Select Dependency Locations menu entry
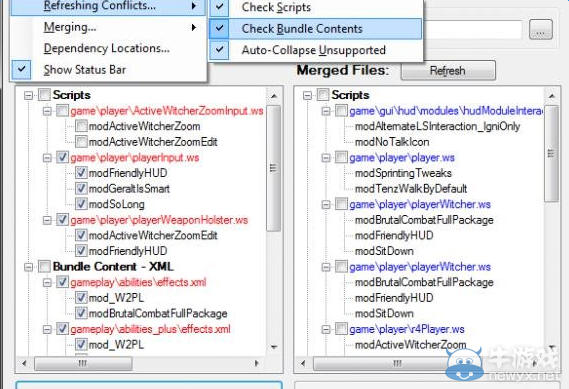 [107, 48]
